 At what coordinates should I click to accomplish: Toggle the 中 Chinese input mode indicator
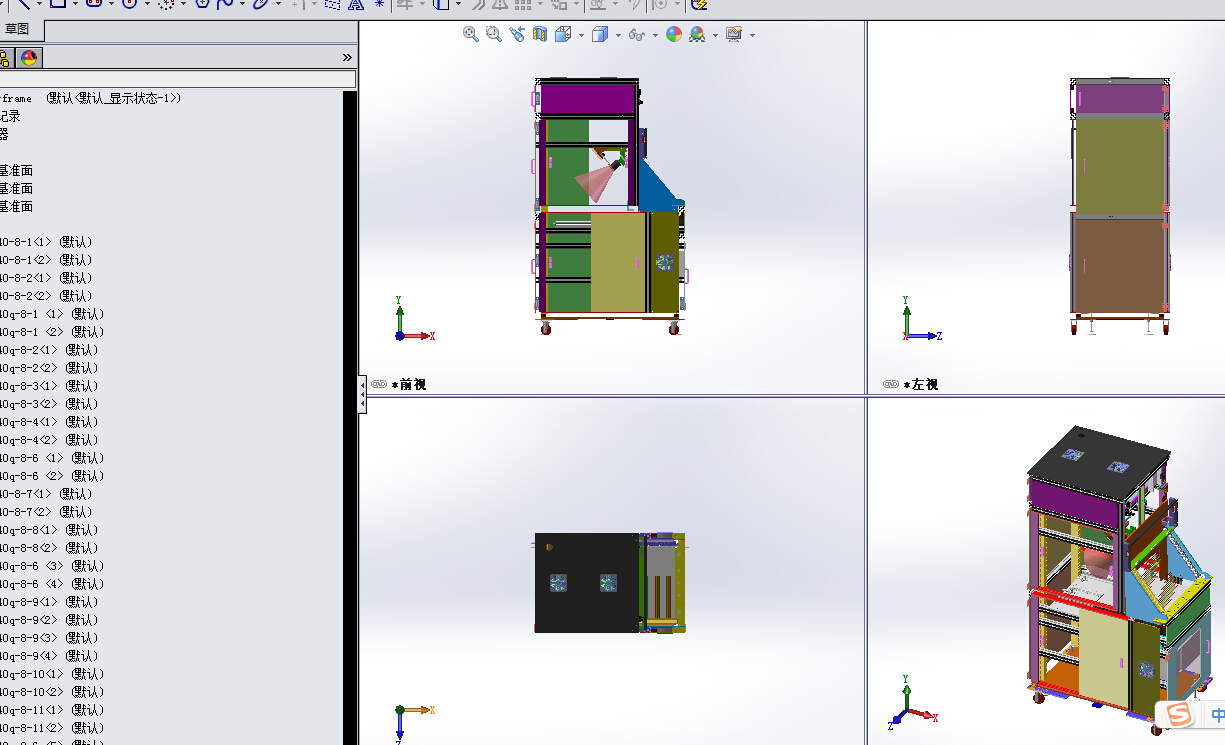click(x=1217, y=715)
